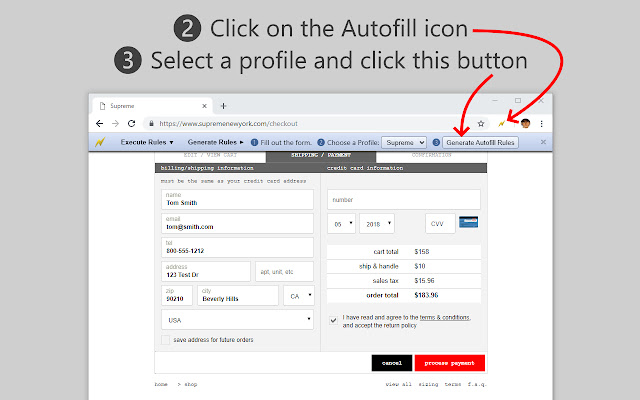Open the view all footer link

pyautogui.click(x=399, y=384)
